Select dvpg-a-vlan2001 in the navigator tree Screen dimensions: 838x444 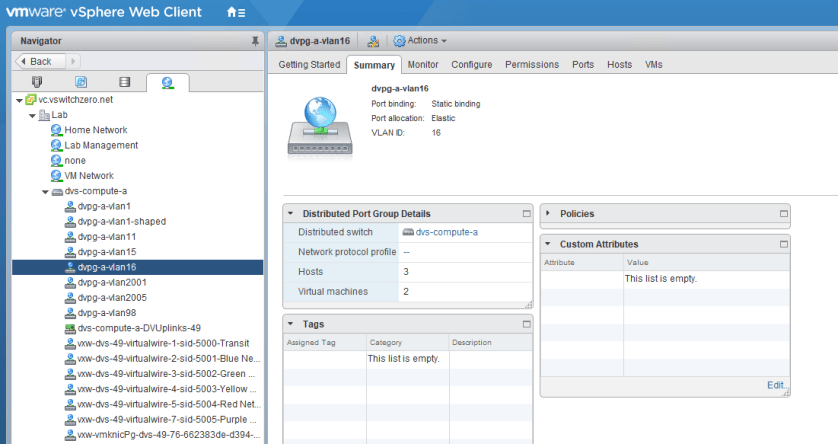coord(112,282)
